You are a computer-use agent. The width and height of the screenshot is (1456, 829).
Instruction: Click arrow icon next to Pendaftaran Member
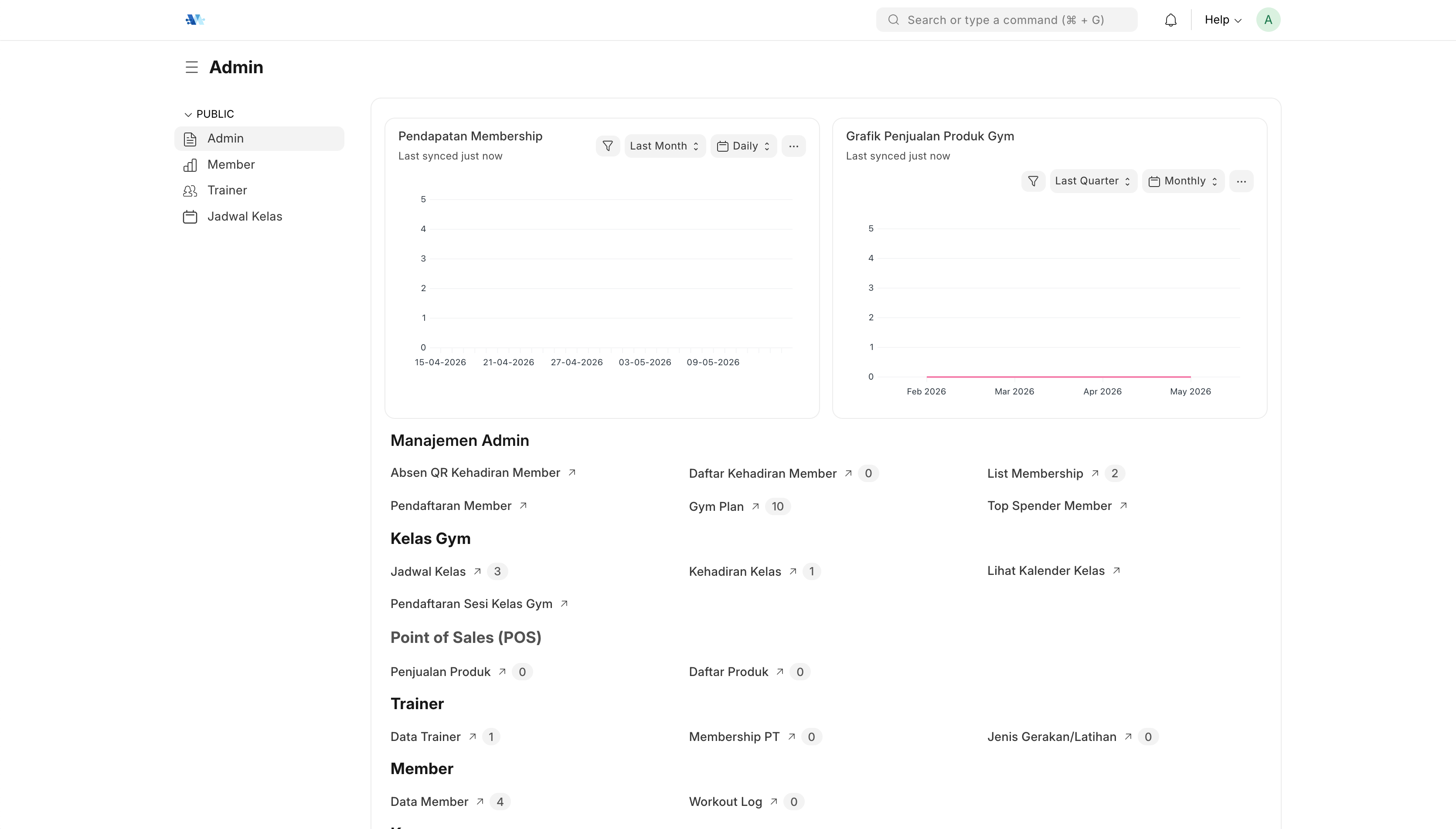pos(523,506)
